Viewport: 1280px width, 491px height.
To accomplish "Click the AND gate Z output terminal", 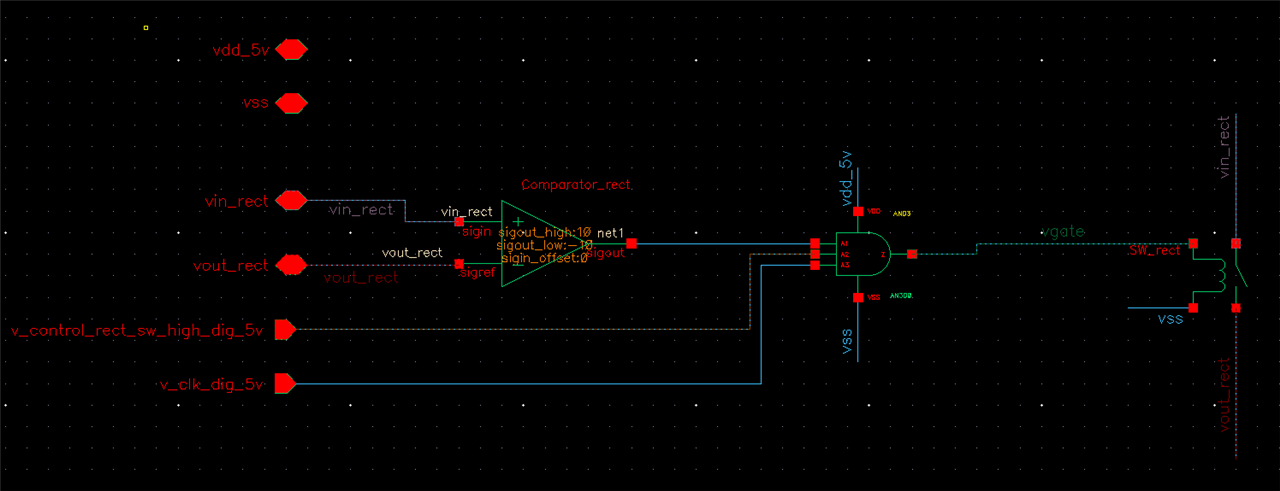I will pyautogui.click(x=911, y=254).
